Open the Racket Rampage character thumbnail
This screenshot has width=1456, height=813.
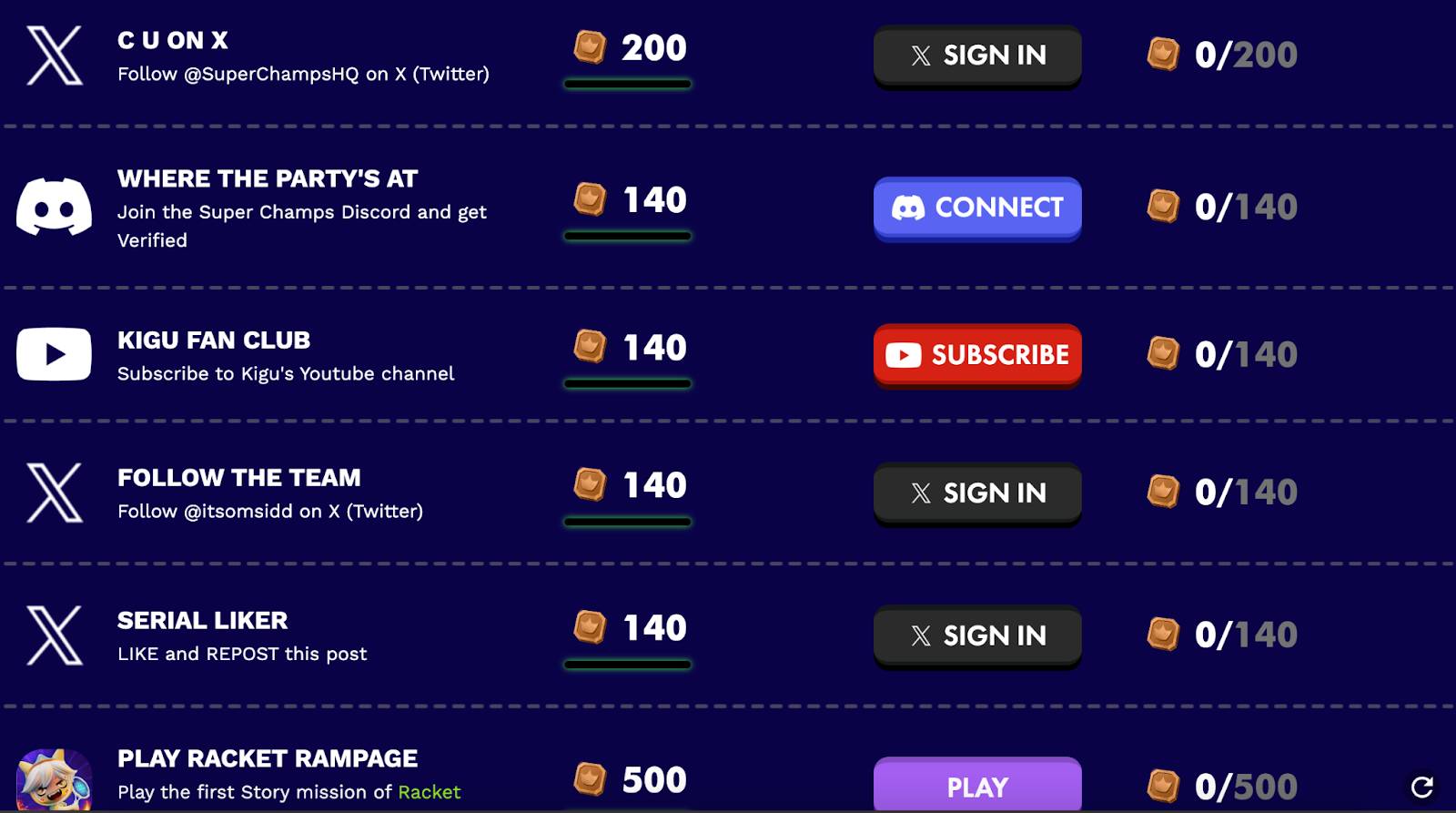pyautogui.click(x=54, y=780)
